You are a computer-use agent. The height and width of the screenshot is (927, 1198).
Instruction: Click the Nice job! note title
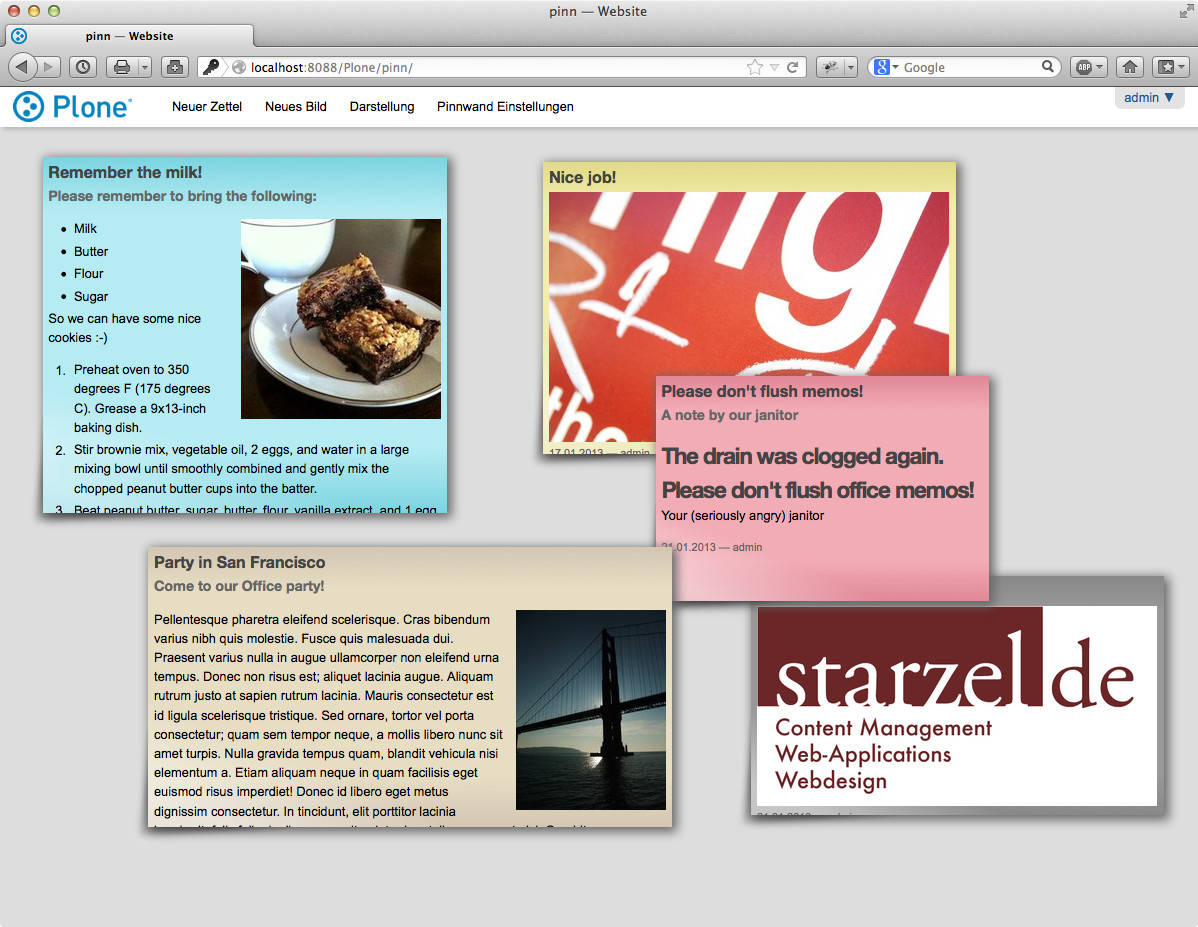point(582,177)
